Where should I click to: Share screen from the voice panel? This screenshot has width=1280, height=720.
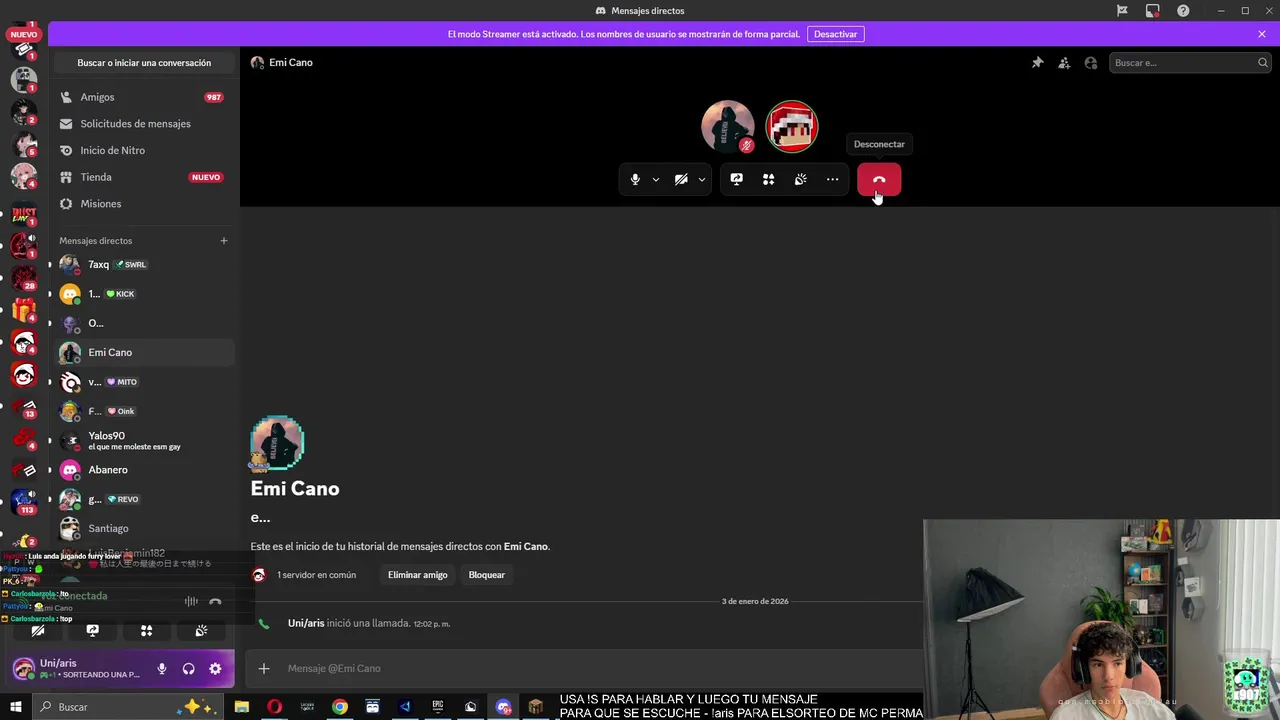[92, 631]
